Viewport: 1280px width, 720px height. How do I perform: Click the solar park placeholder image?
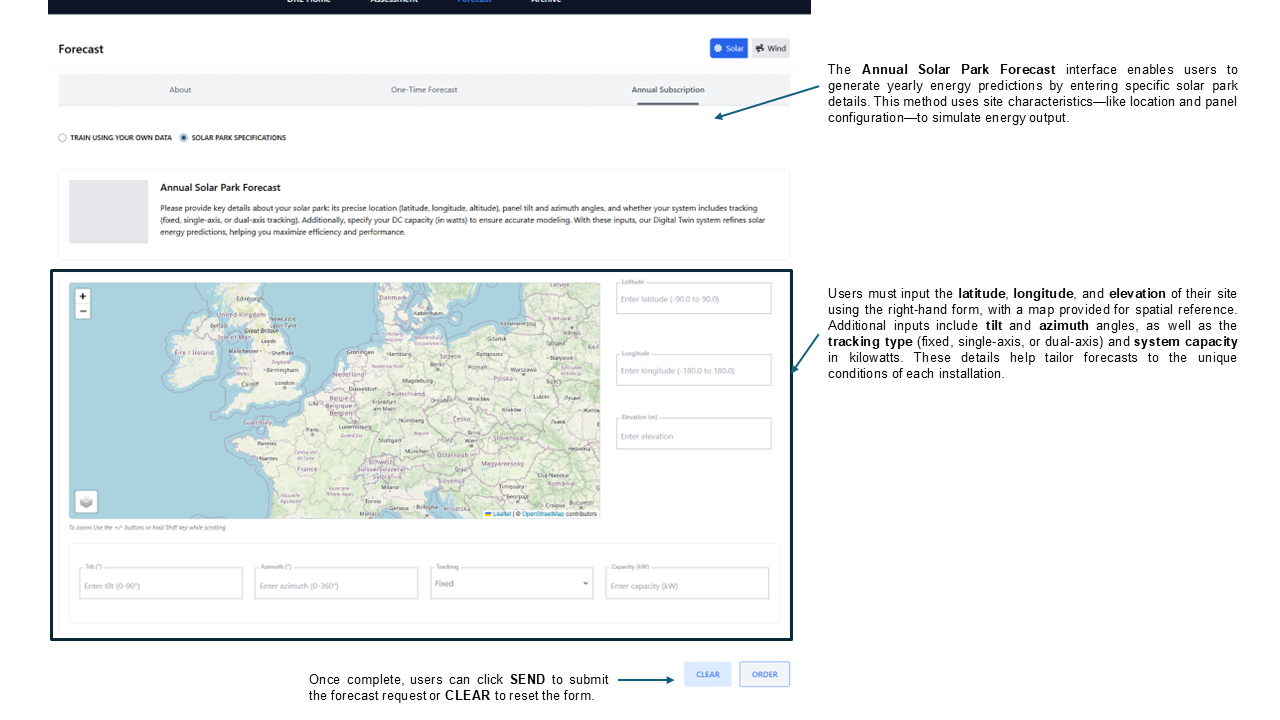pos(108,211)
